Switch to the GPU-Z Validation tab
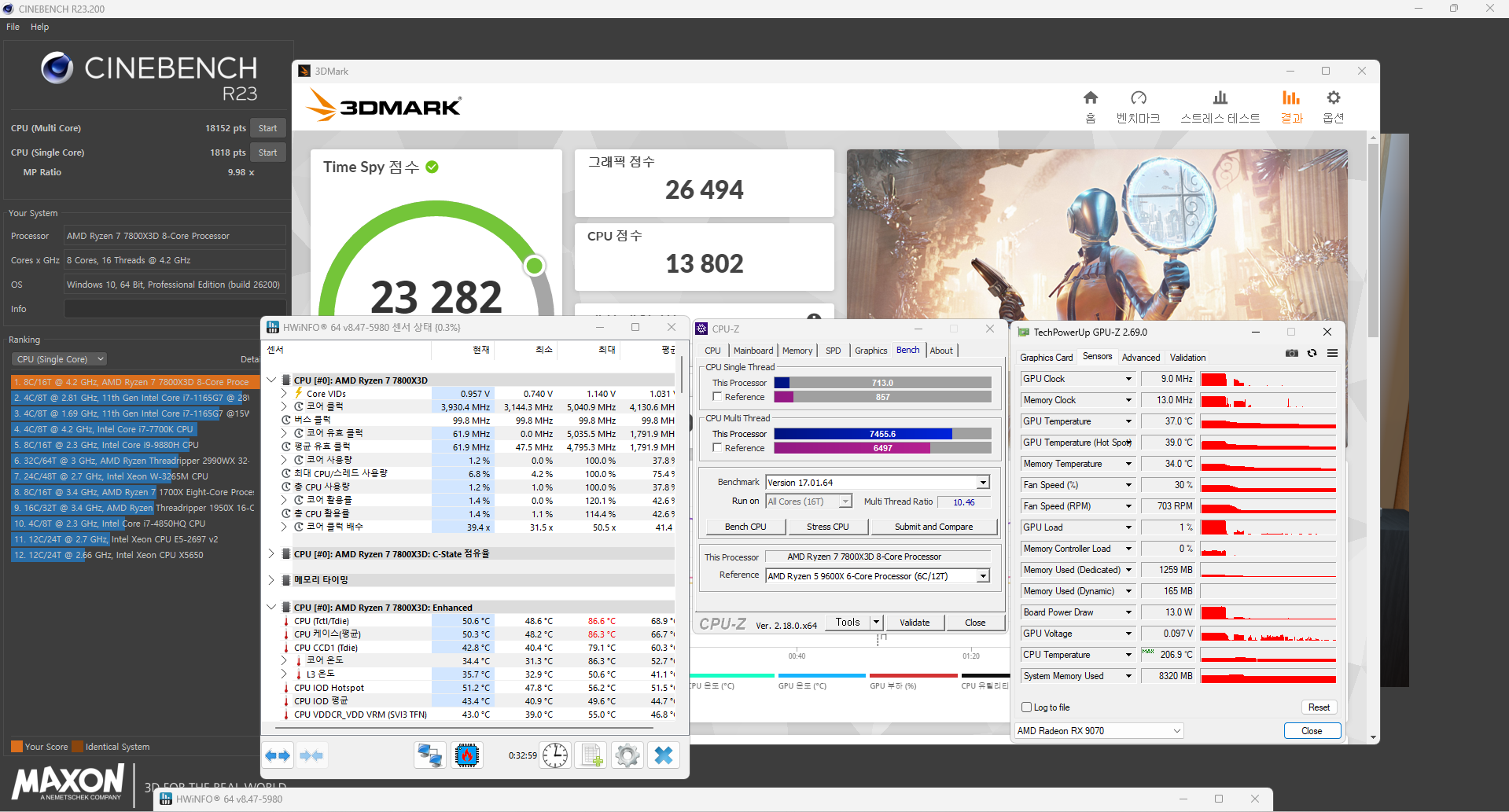 [x=1187, y=358]
